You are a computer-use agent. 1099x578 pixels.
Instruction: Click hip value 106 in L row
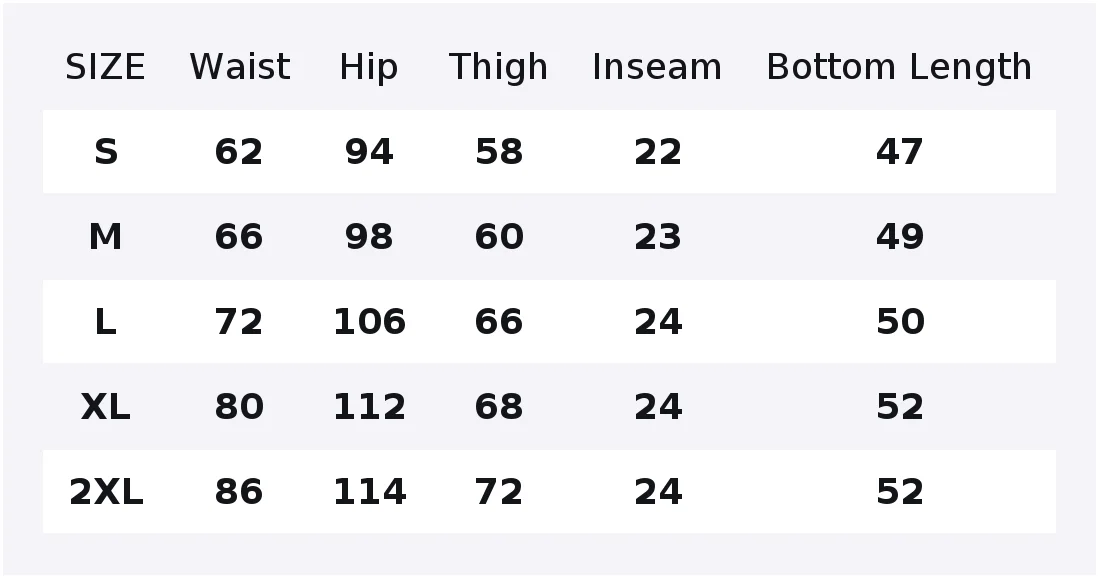pyautogui.click(x=369, y=322)
